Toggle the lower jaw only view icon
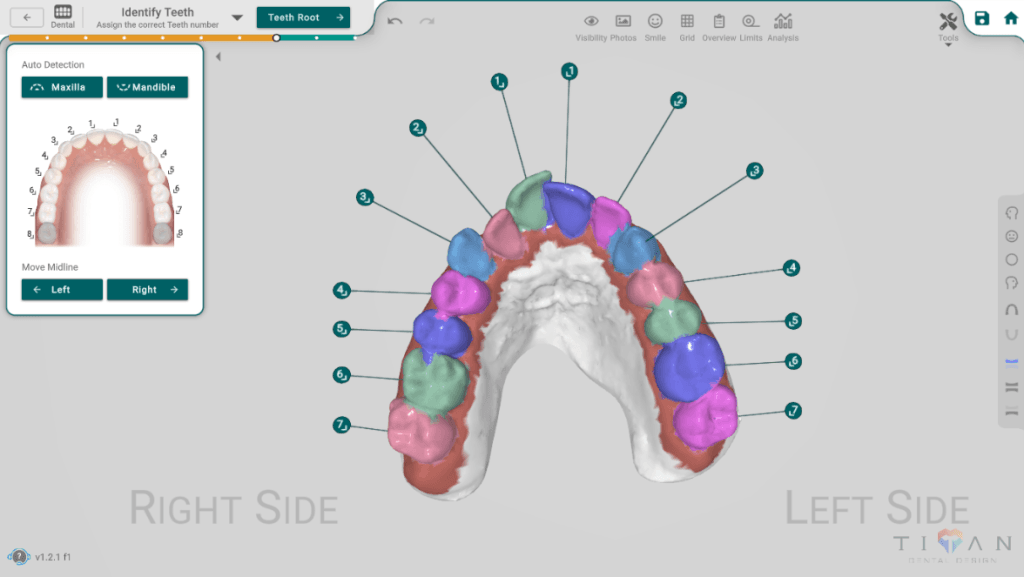The width and height of the screenshot is (1024, 577). pos(1012,412)
